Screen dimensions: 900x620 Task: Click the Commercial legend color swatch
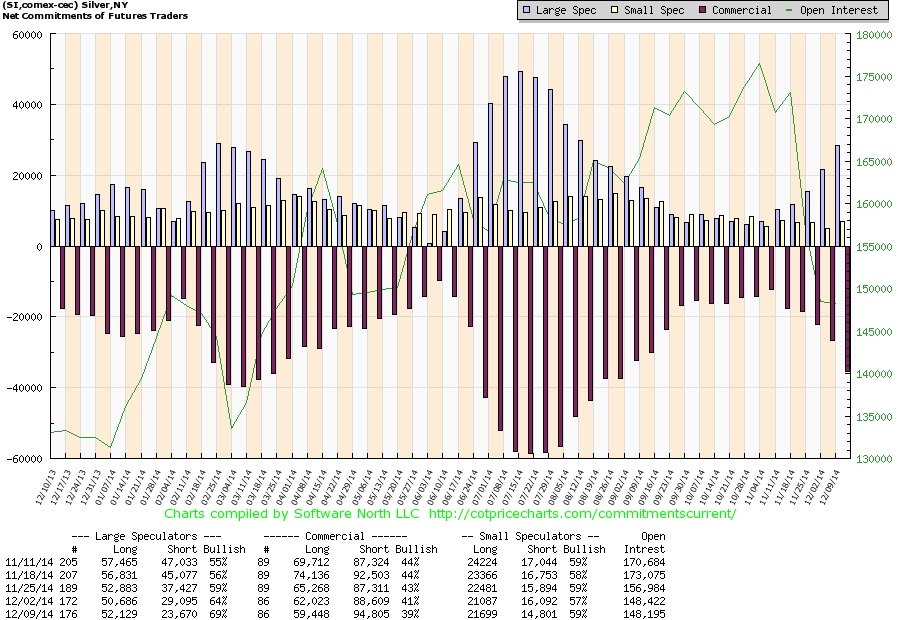coord(703,10)
